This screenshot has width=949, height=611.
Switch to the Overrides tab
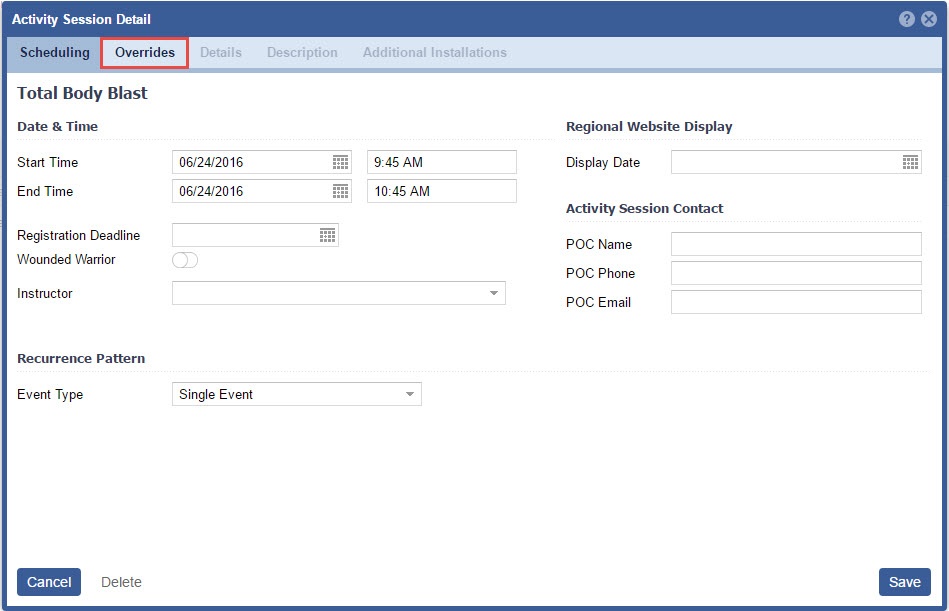pyautogui.click(x=145, y=52)
